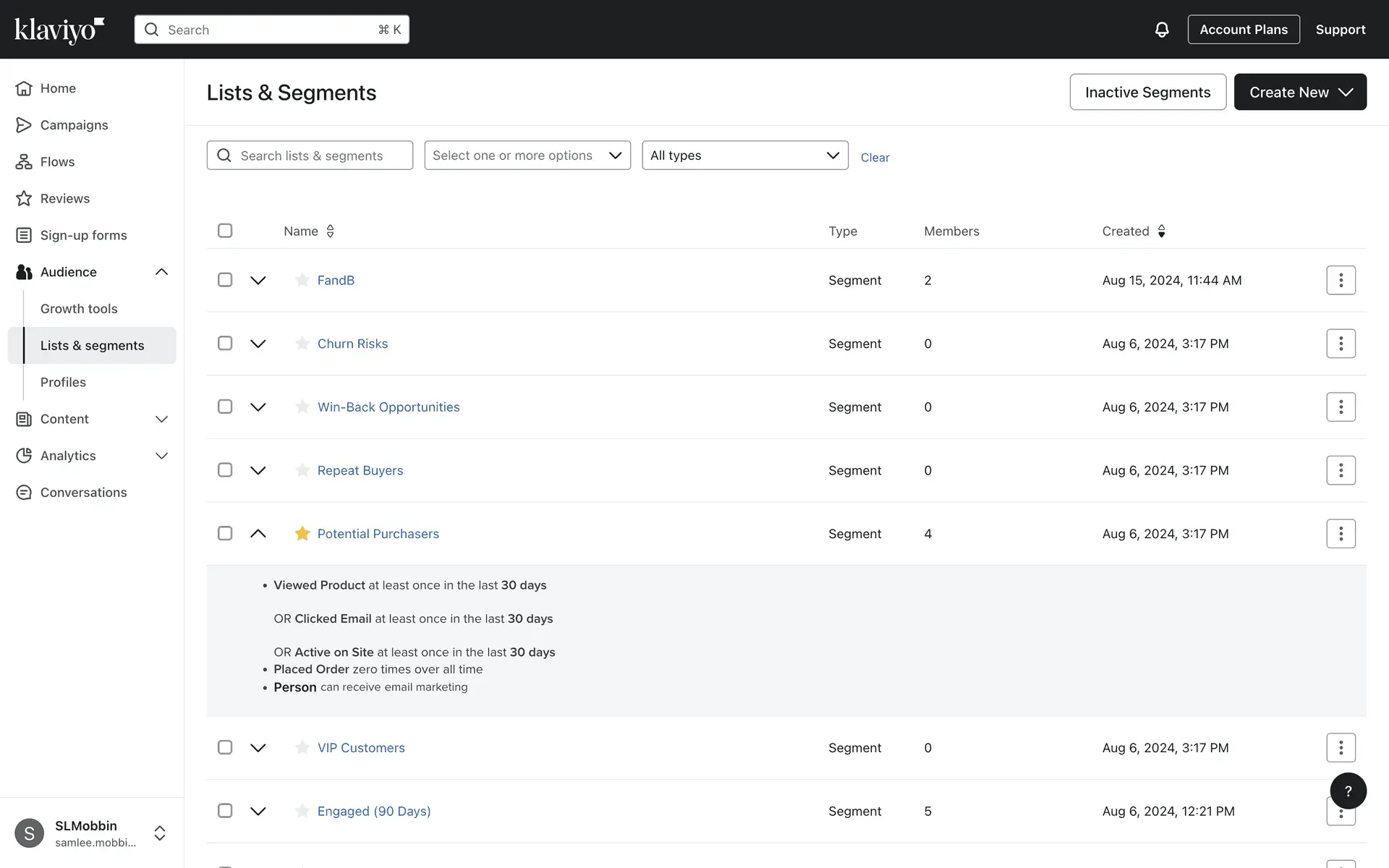Open three-dot menu for FandB

pyautogui.click(x=1341, y=280)
